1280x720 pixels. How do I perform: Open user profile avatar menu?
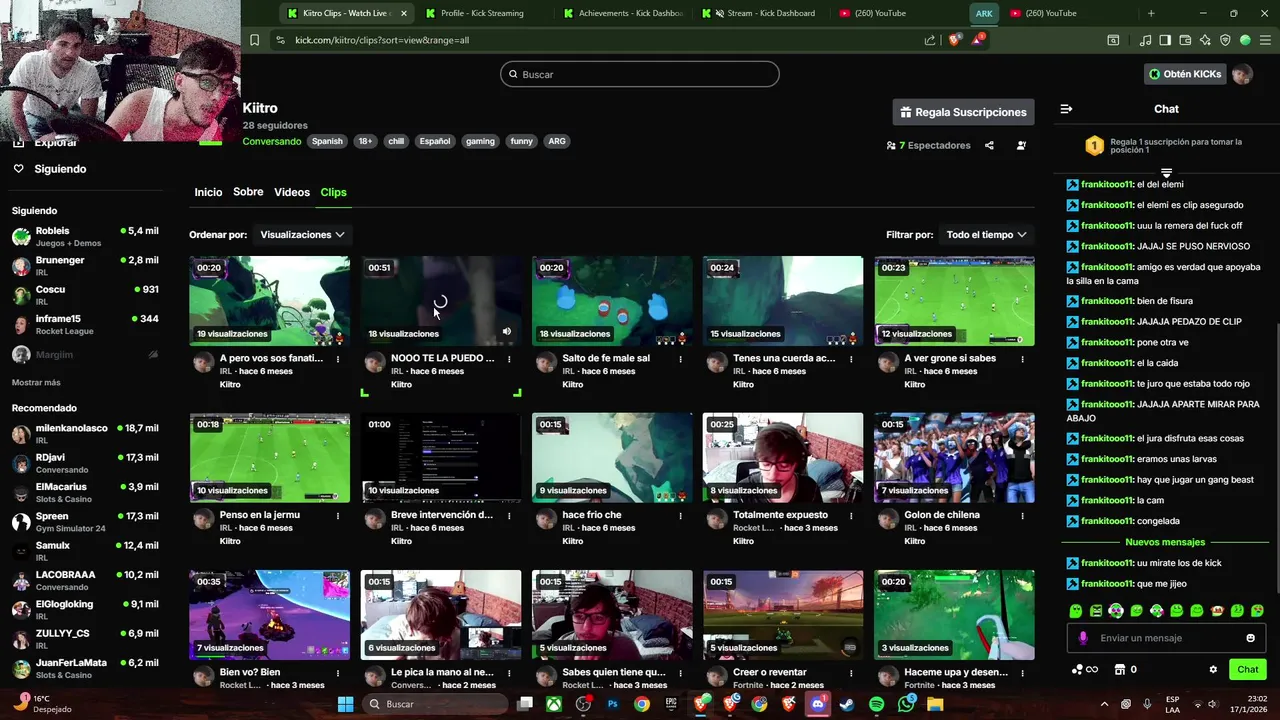click(x=1242, y=74)
